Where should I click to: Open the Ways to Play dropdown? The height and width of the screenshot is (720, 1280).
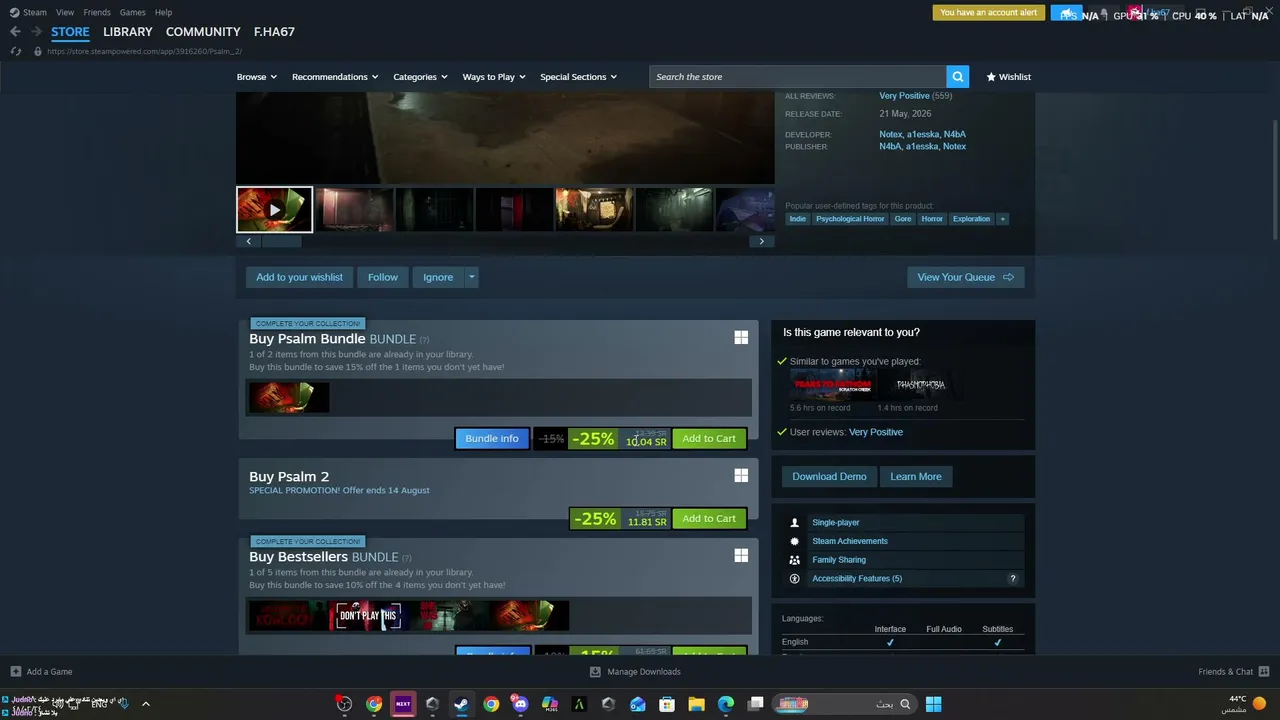(494, 77)
